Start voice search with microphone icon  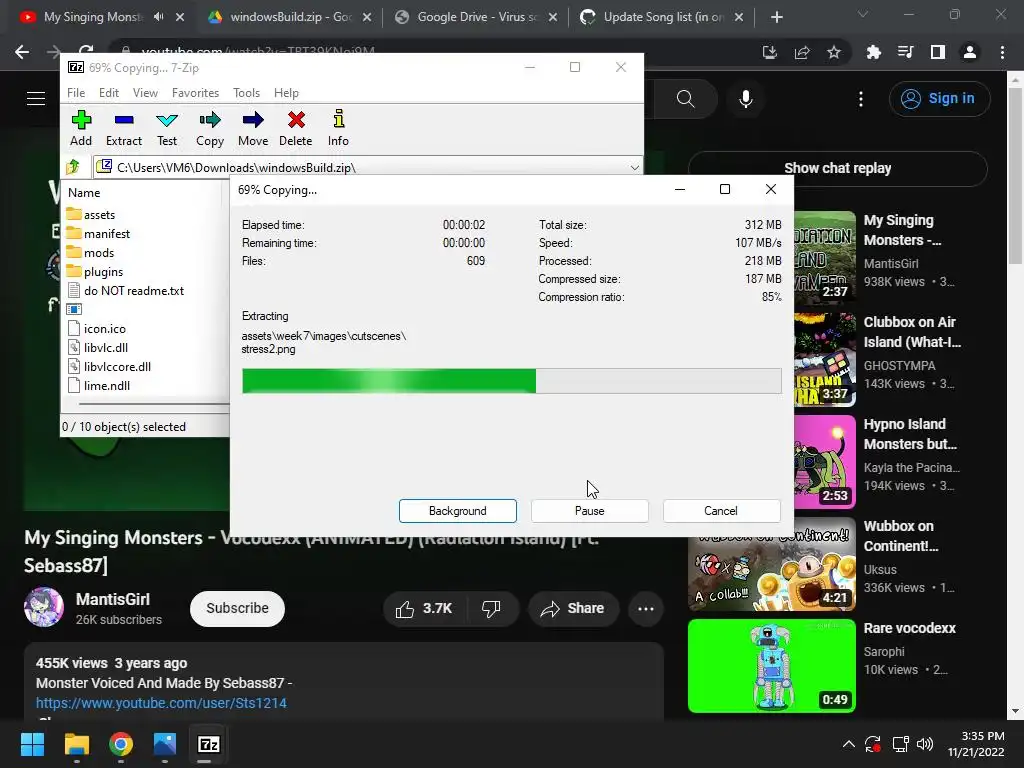point(746,99)
